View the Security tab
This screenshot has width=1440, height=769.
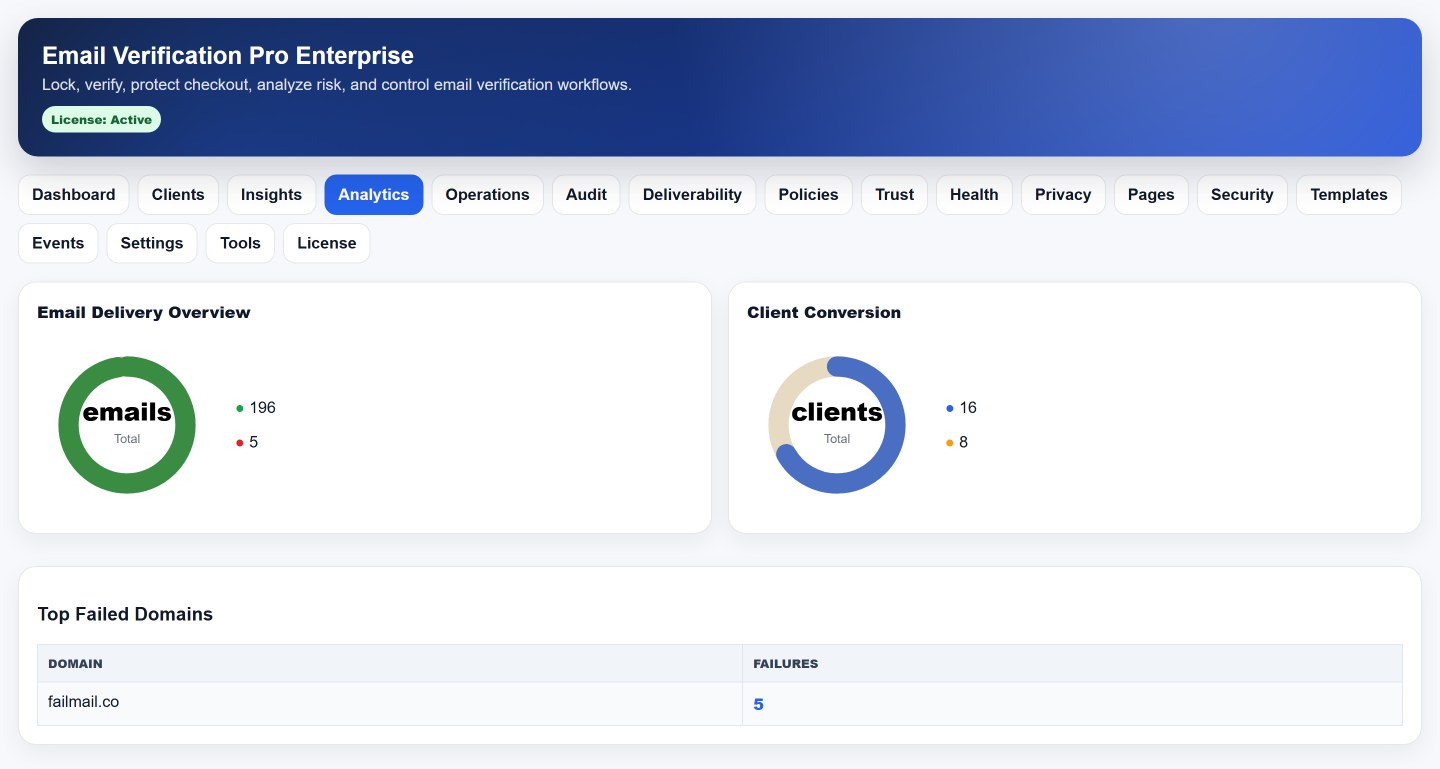(1242, 195)
